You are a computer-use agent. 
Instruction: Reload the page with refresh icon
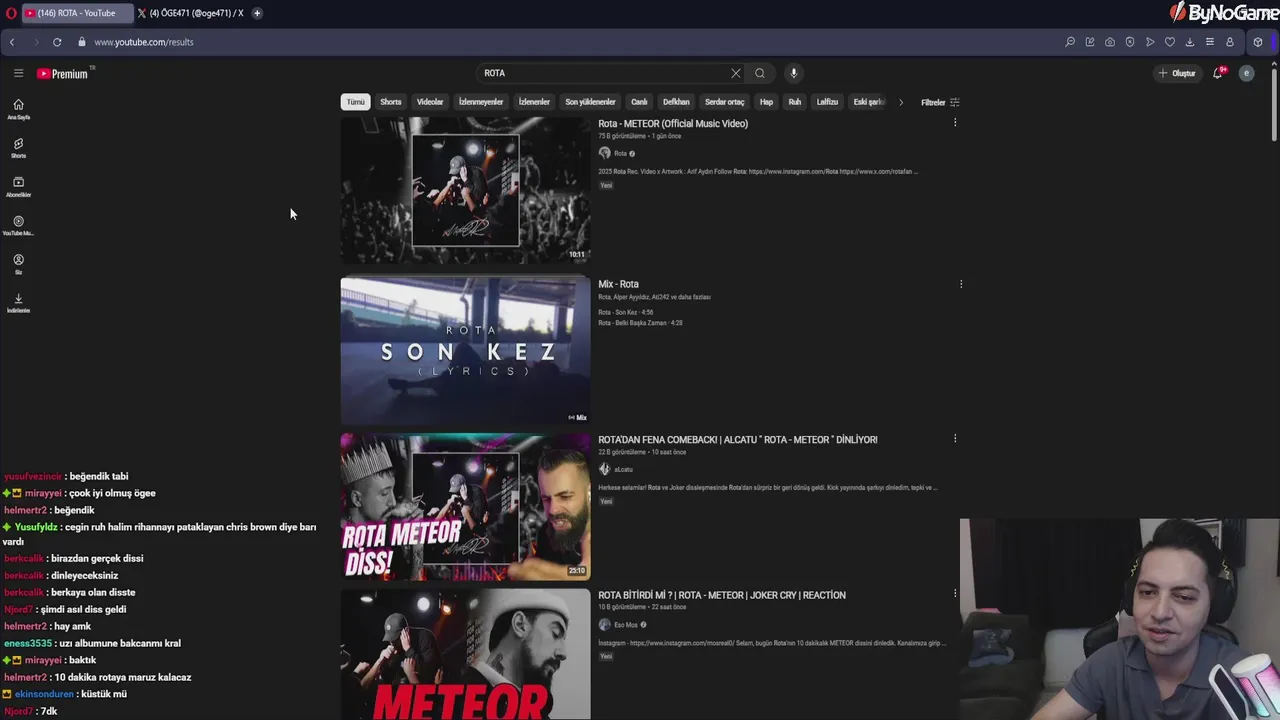click(57, 42)
